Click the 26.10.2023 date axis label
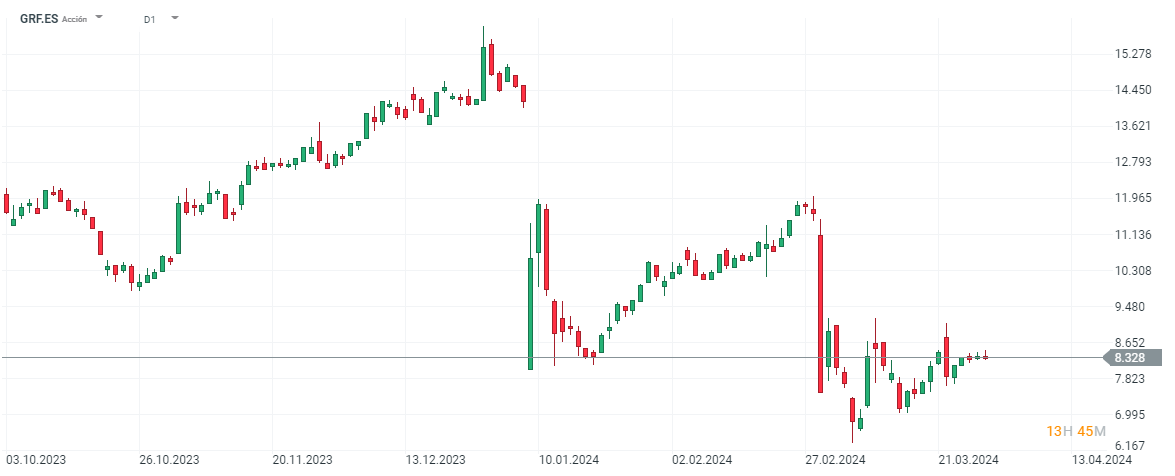Image resolution: width=1175 pixels, height=476 pixels. 169,460
